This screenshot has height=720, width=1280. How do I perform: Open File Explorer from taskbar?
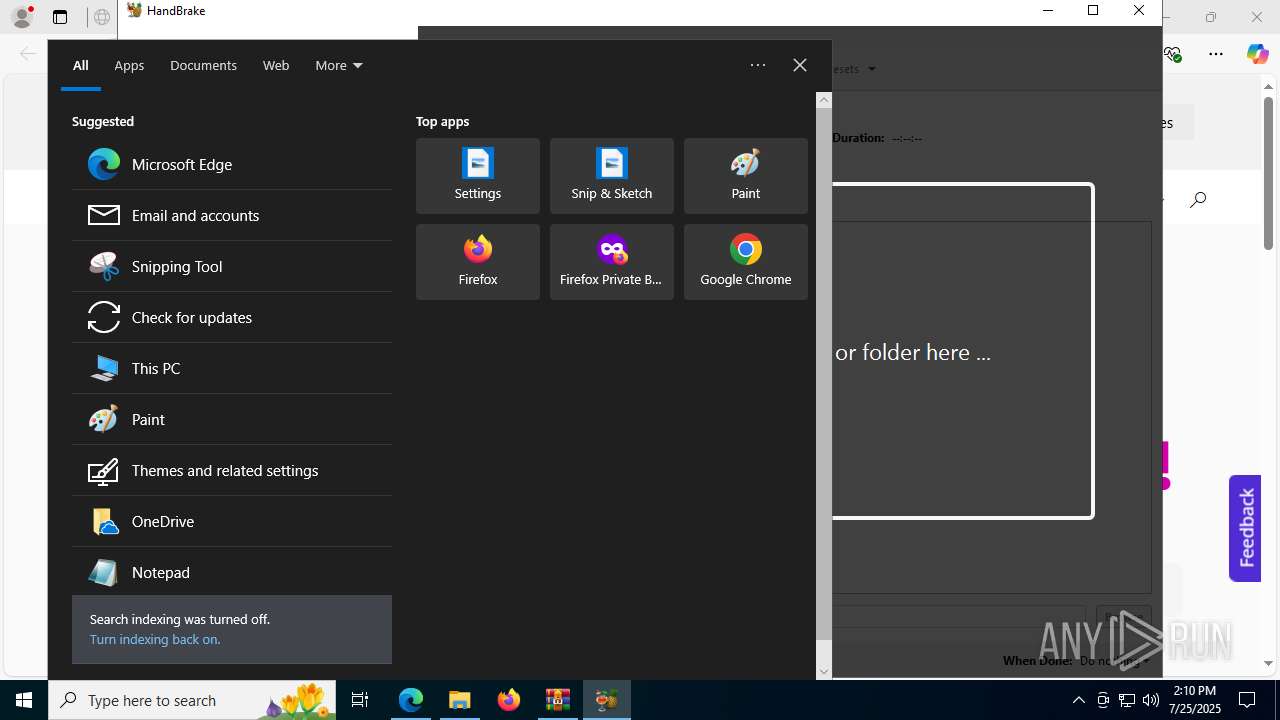point(460,700)
